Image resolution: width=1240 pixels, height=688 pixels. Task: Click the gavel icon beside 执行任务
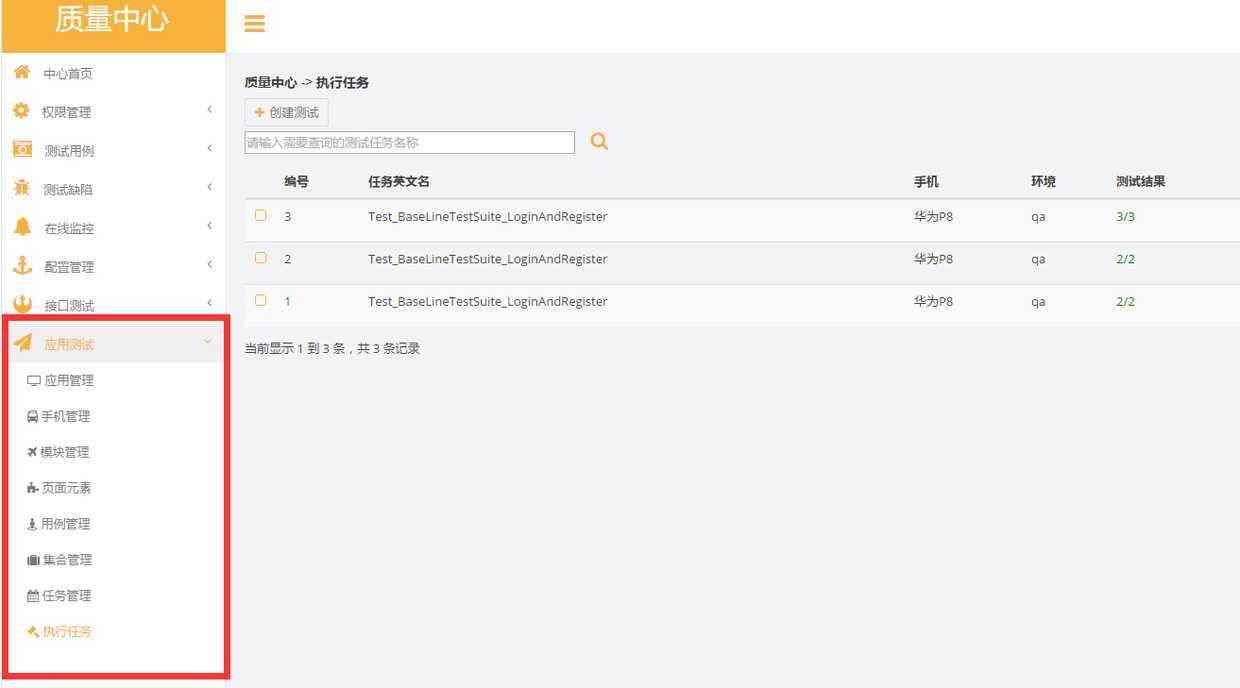33,632
